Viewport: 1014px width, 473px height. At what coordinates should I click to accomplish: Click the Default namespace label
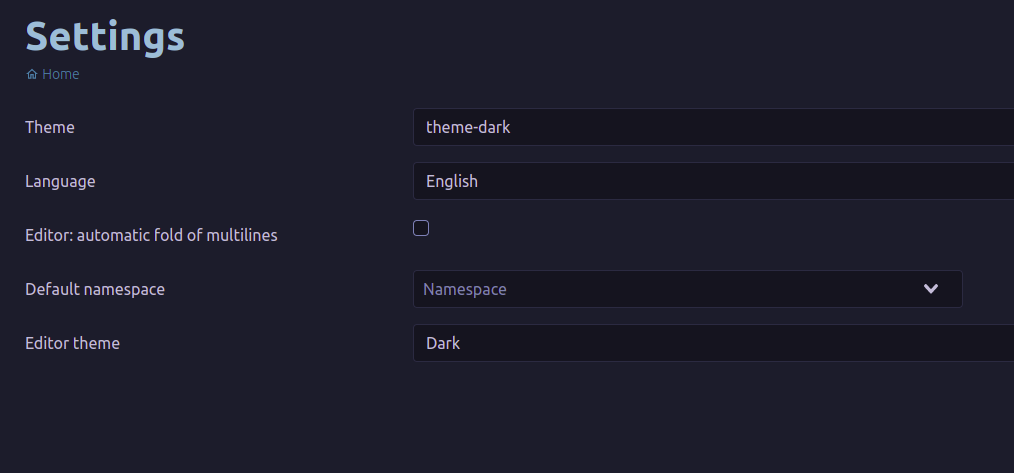pyautogui.click(x=95, y=289)
